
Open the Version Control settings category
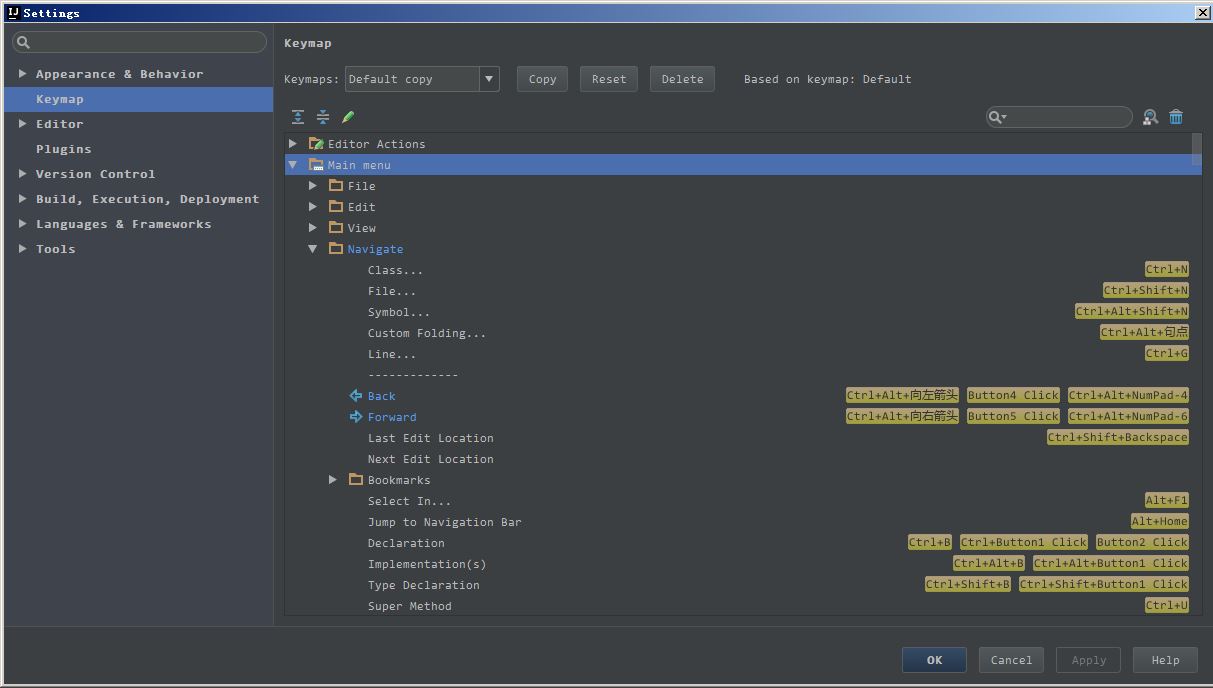[x=95, y=174]
